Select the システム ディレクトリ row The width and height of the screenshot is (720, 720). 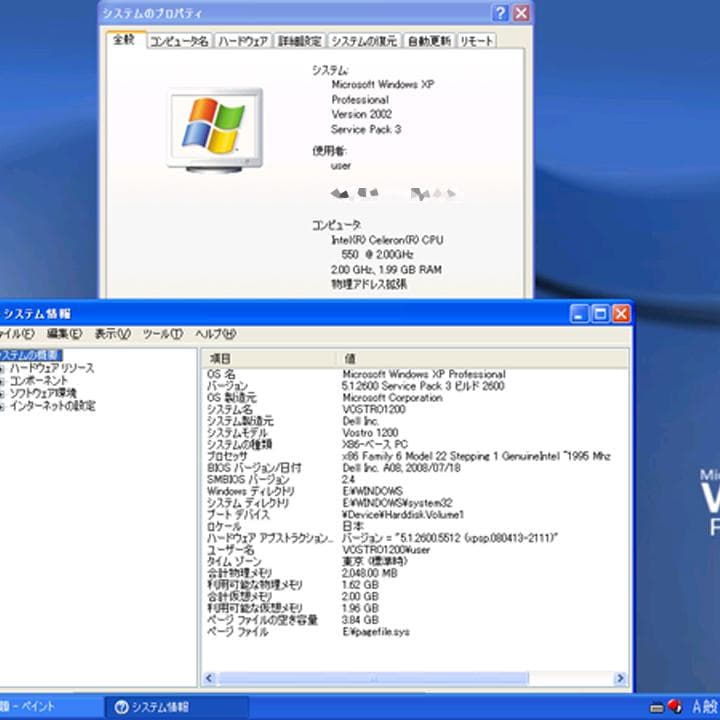[x=415, y=503]
